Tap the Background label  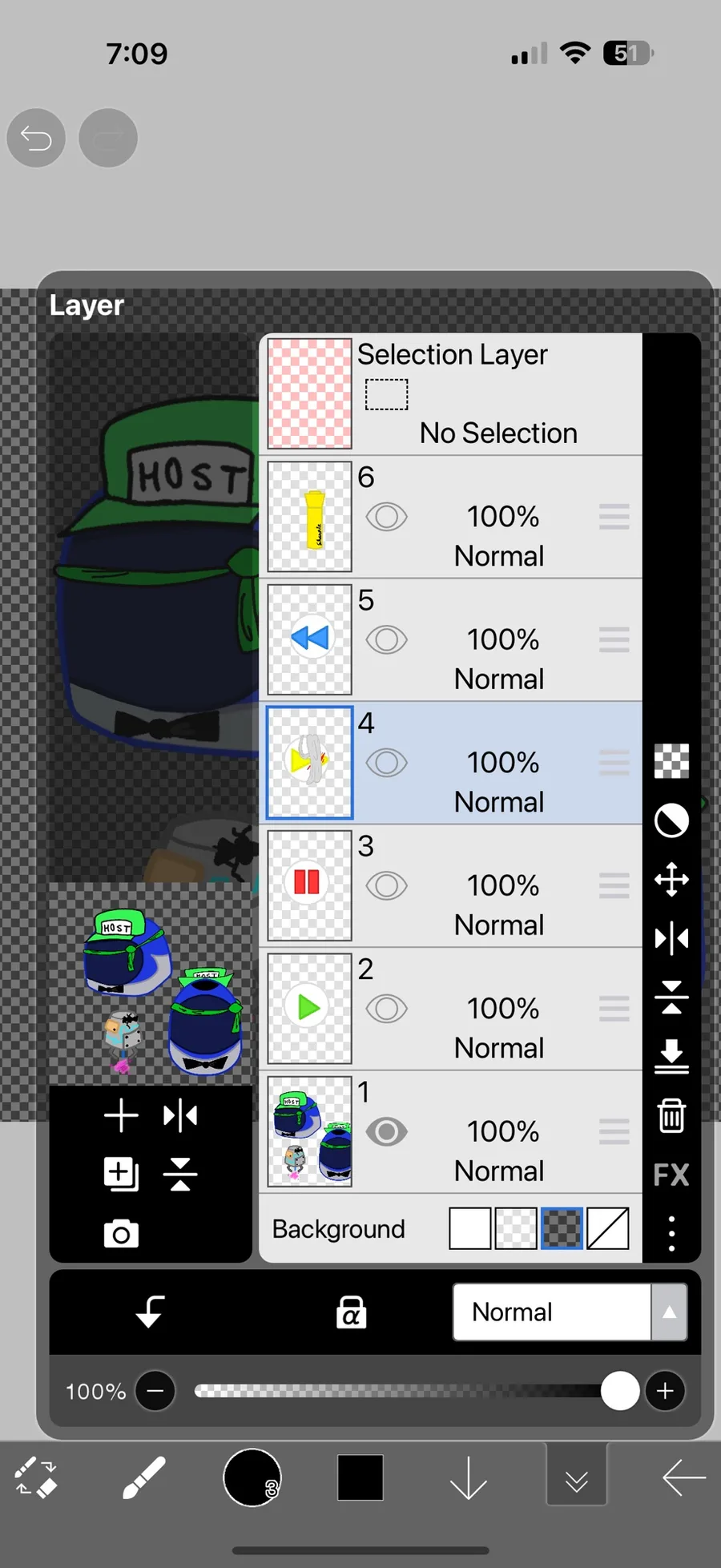point(339,1229)
